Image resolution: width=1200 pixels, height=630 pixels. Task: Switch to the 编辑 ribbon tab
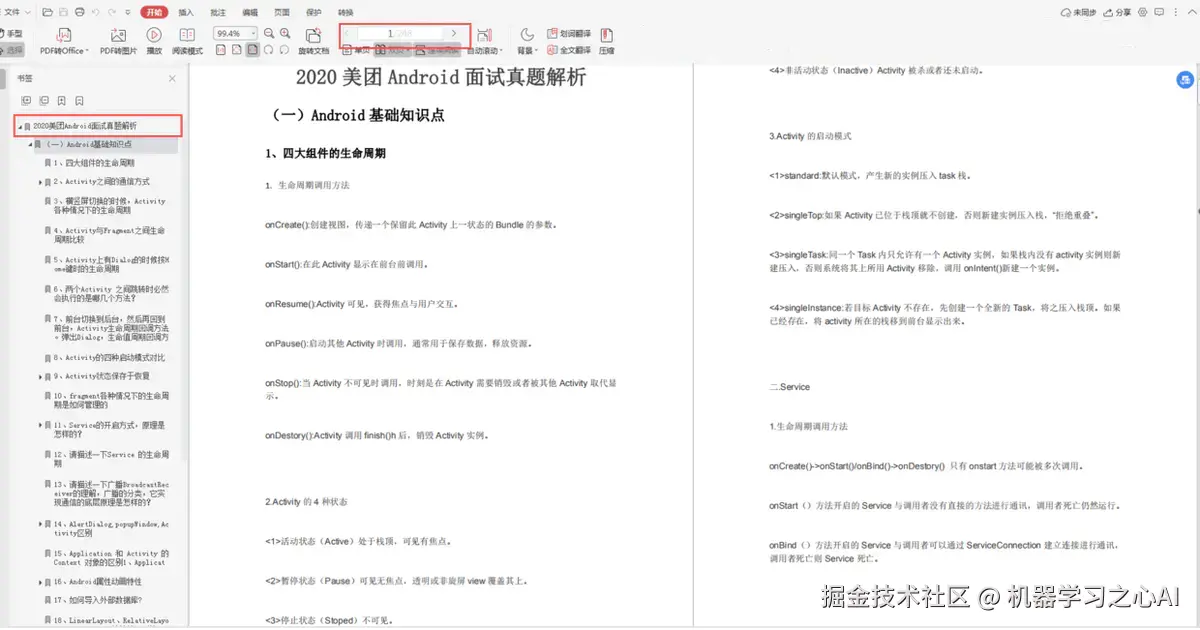click(x=250, y=12)
